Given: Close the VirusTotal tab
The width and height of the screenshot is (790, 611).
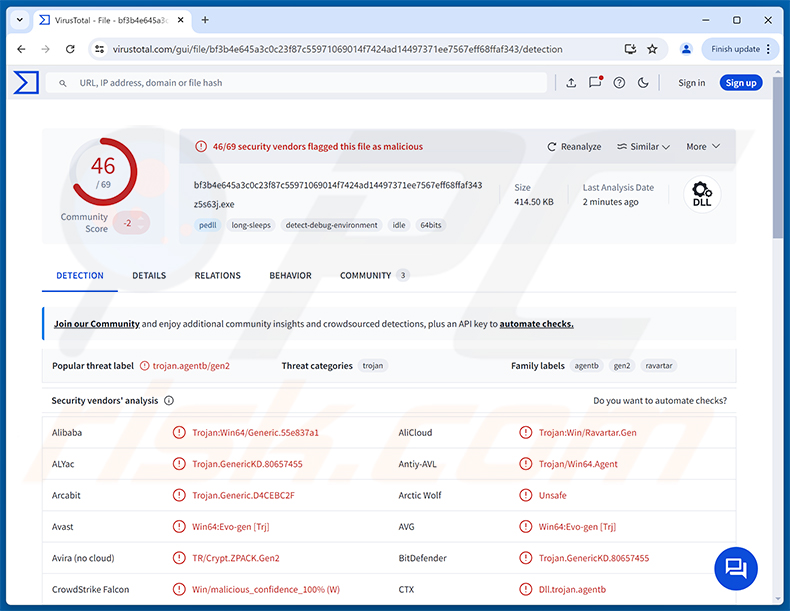Looking at the screenshot, I should tap(181, 20).
